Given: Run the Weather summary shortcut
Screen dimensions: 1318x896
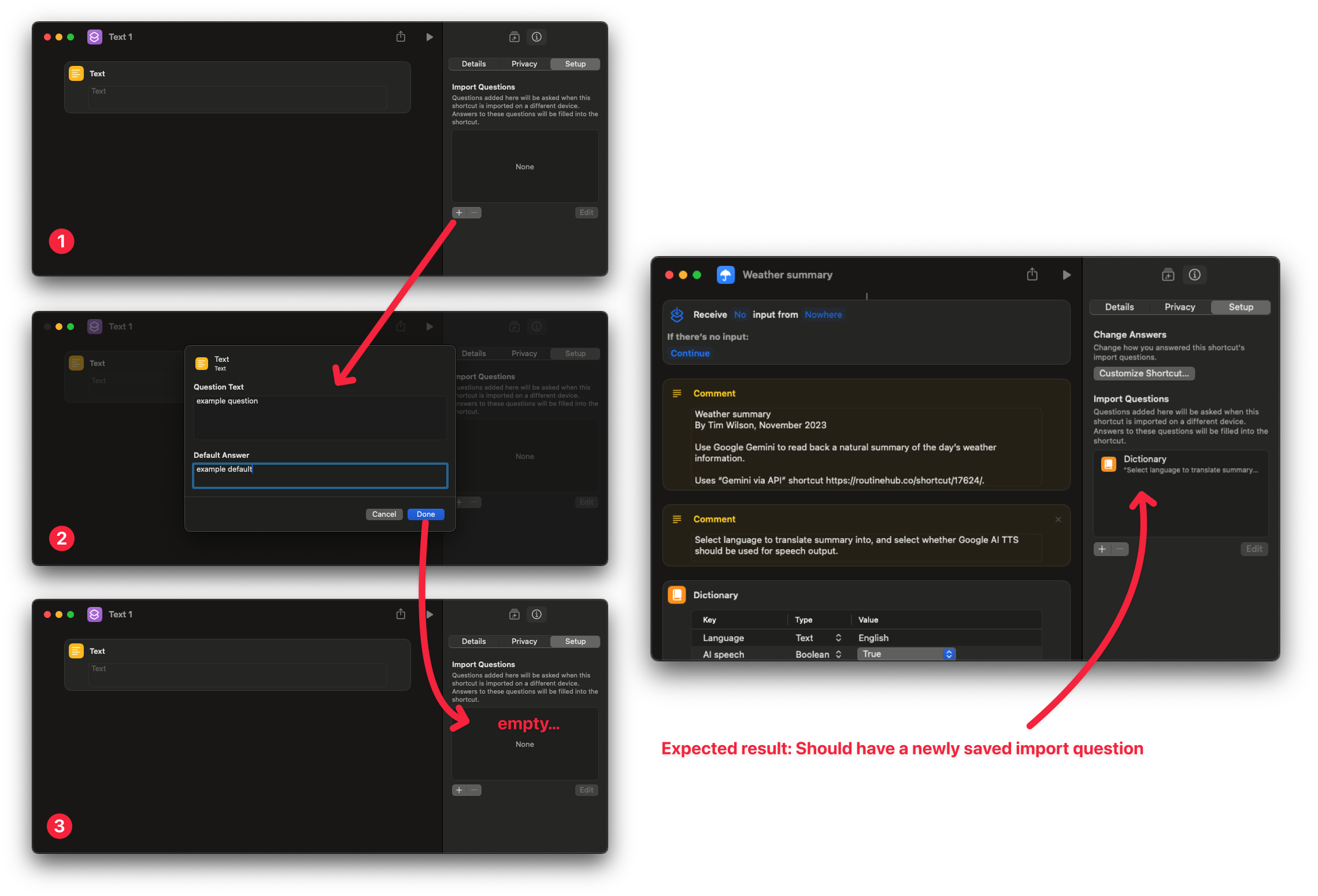Looking at the screenshot, I should tap(1067, 275).
